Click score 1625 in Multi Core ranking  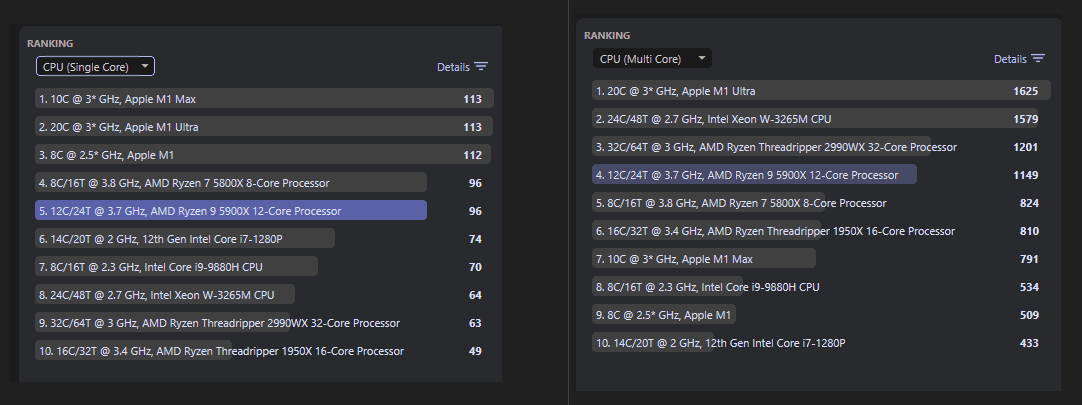pyautogui.click(x=1025, y=91)
